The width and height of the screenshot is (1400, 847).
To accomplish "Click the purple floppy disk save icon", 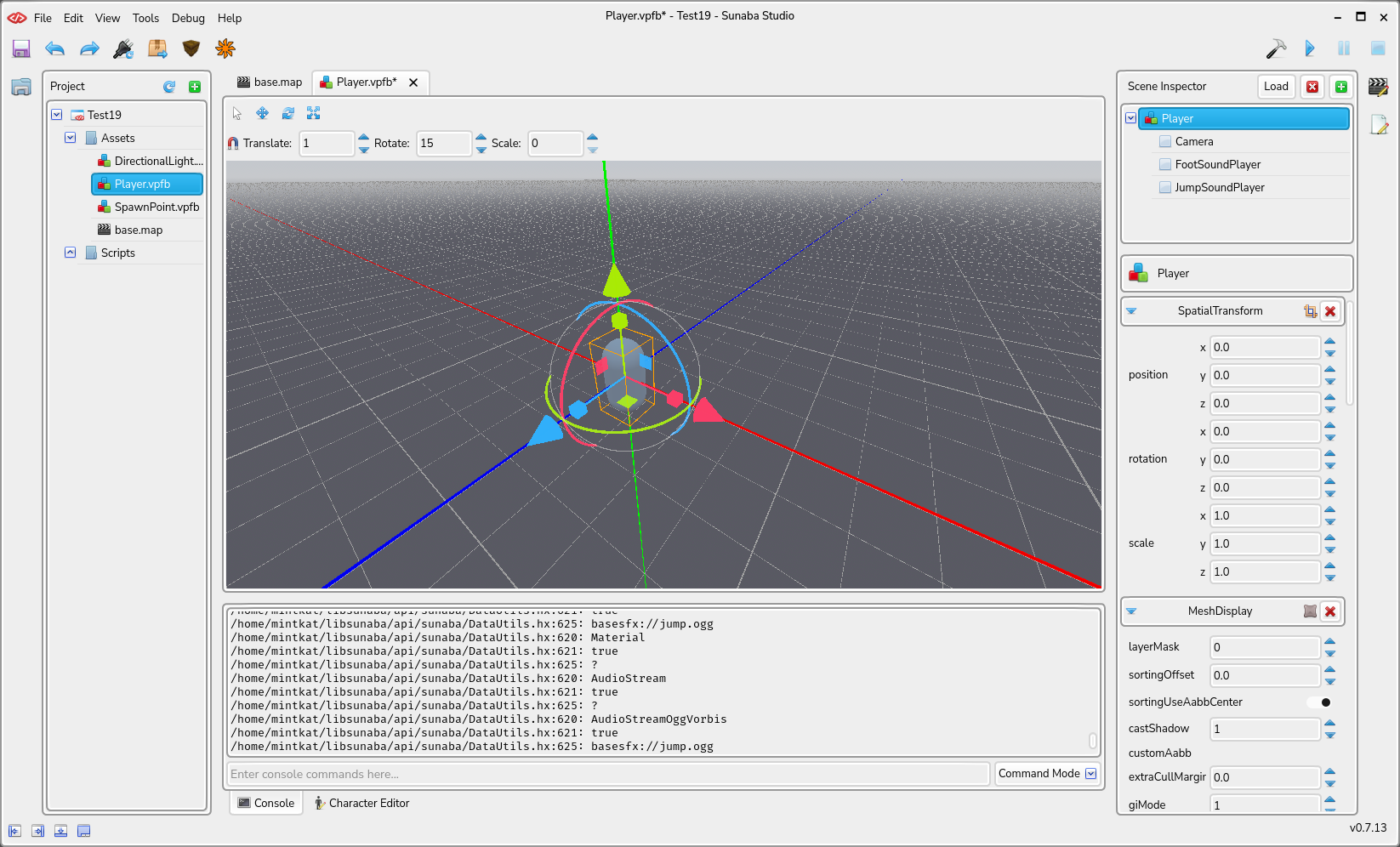I will (x=21, y=49).
